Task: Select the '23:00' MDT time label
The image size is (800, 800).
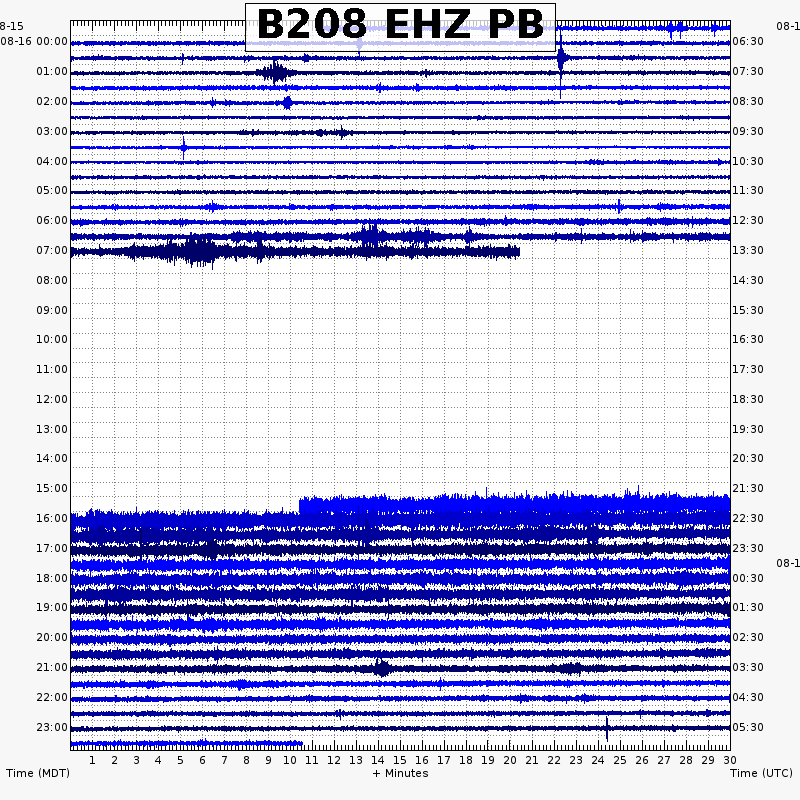Action: coord(52,728)
